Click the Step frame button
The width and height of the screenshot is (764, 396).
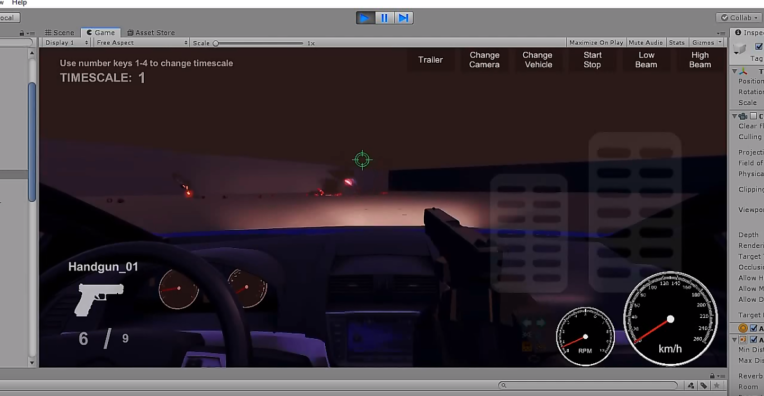pos(403,18)
